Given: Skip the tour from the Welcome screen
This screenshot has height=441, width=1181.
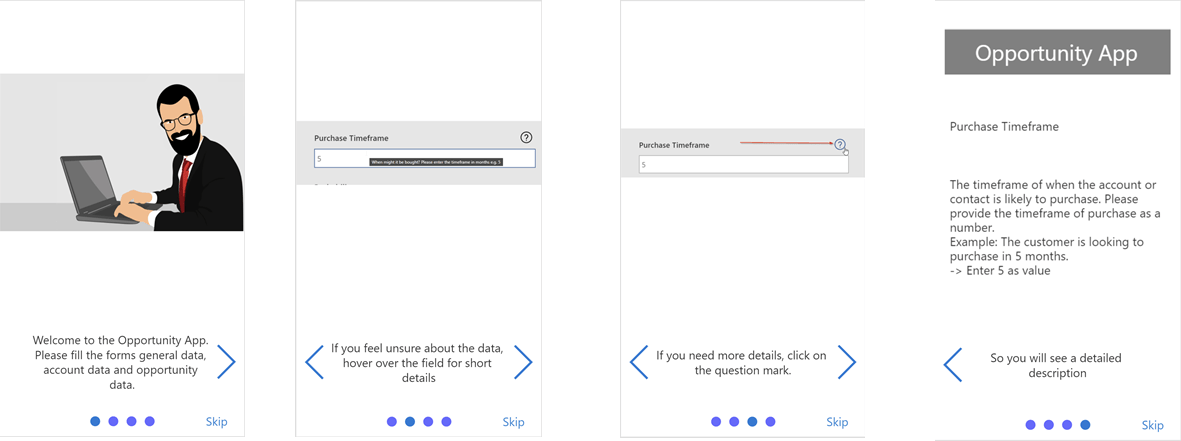Looking at the screenshot, I should [x=216, y=422].
